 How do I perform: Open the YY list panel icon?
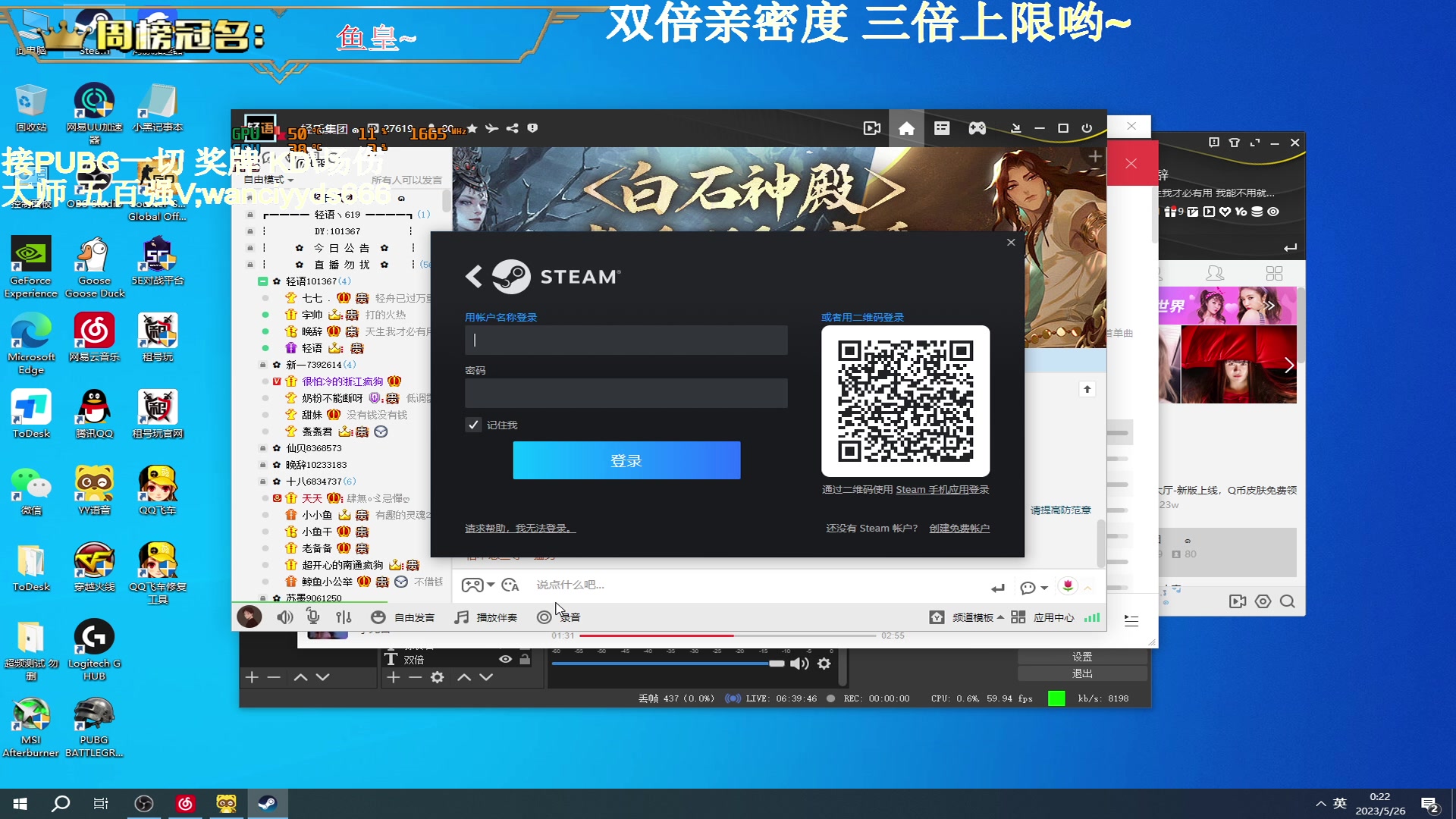point(942,128)
